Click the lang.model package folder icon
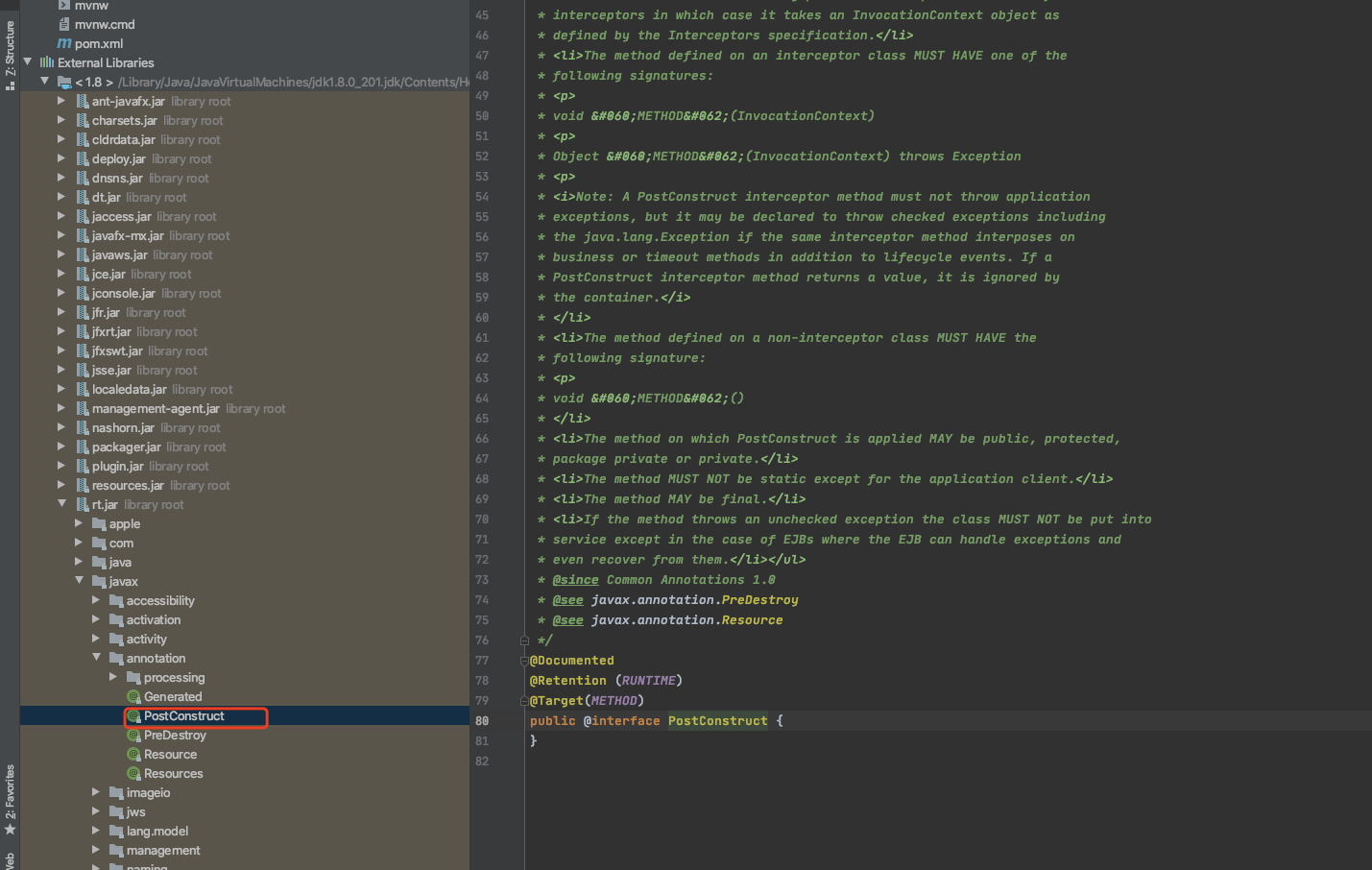1372x870 pixels. (x=116, y=831)
